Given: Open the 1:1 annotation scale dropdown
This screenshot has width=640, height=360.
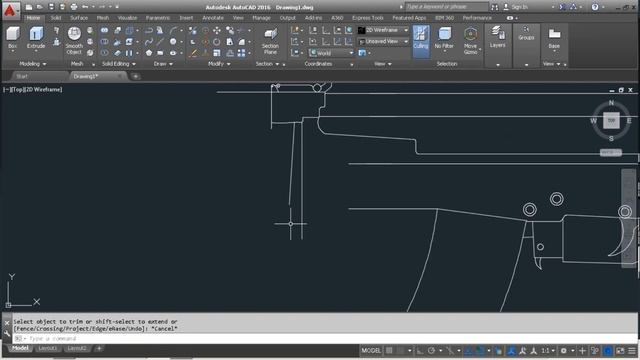Looking at the screenshot, I should pos(547,351).
